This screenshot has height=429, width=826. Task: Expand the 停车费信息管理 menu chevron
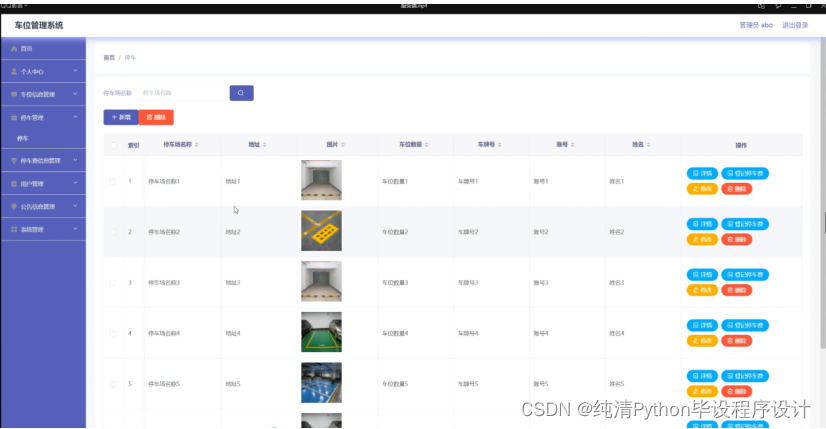[x=75, y=160]
